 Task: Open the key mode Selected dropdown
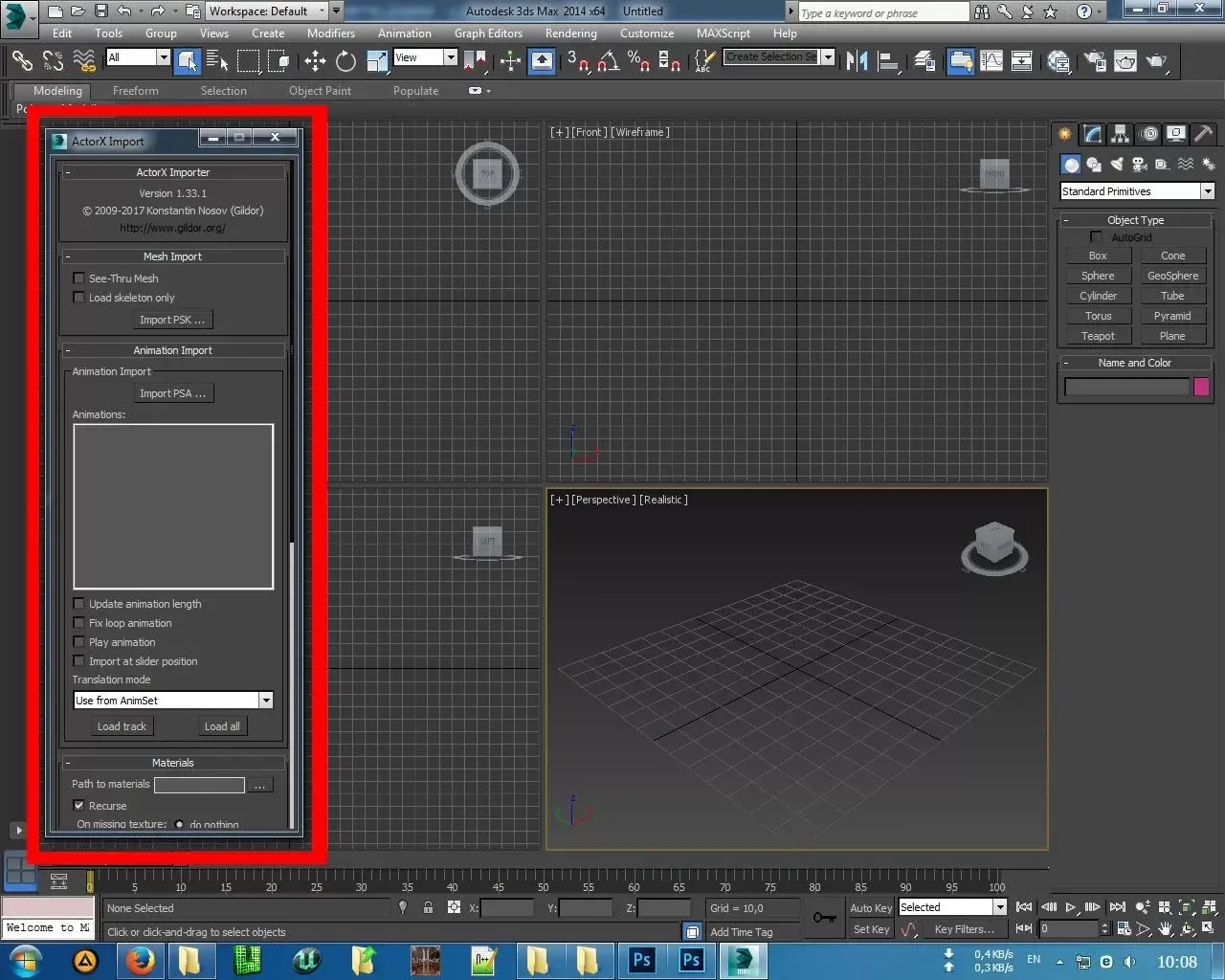[x=952, y=907]
